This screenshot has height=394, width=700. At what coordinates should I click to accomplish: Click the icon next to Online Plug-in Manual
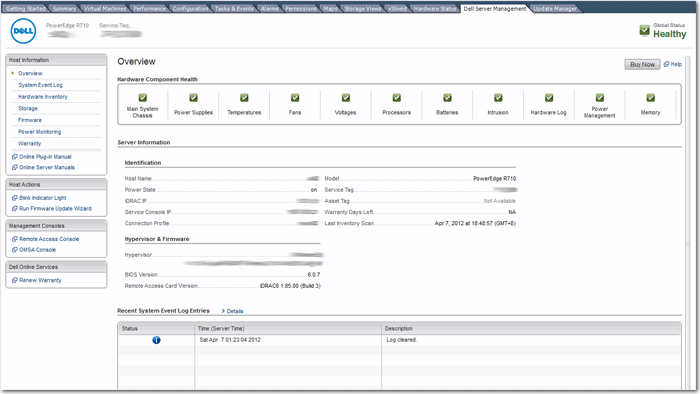[15, 157]
